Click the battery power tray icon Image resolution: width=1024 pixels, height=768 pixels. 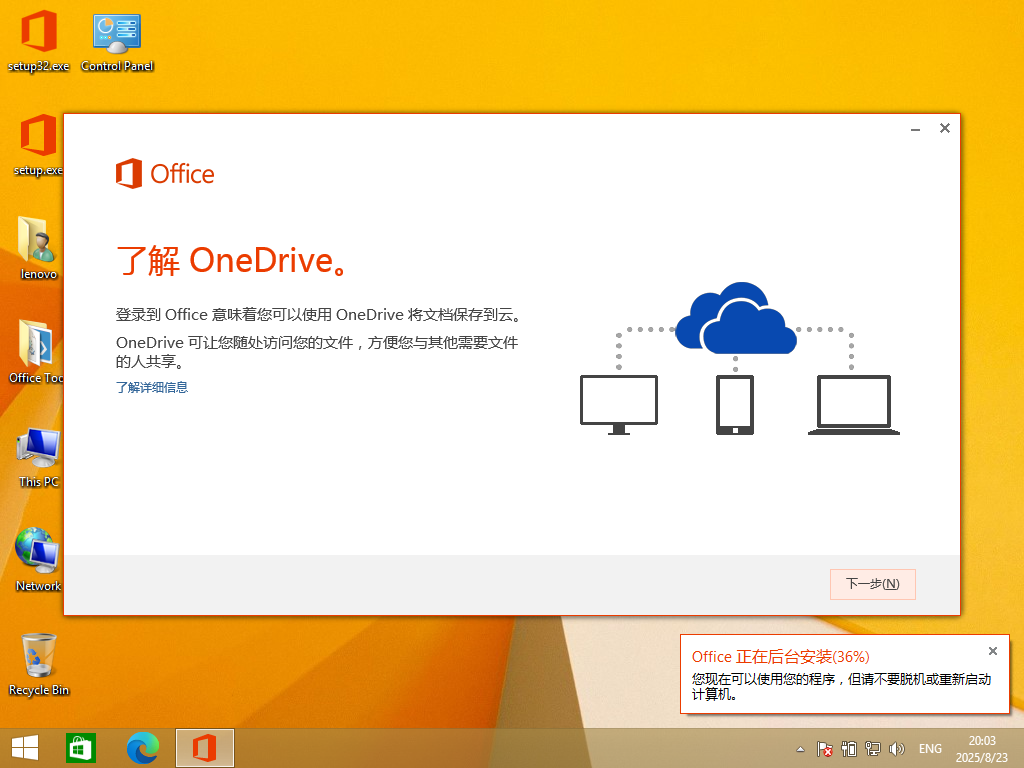(849, 749)
